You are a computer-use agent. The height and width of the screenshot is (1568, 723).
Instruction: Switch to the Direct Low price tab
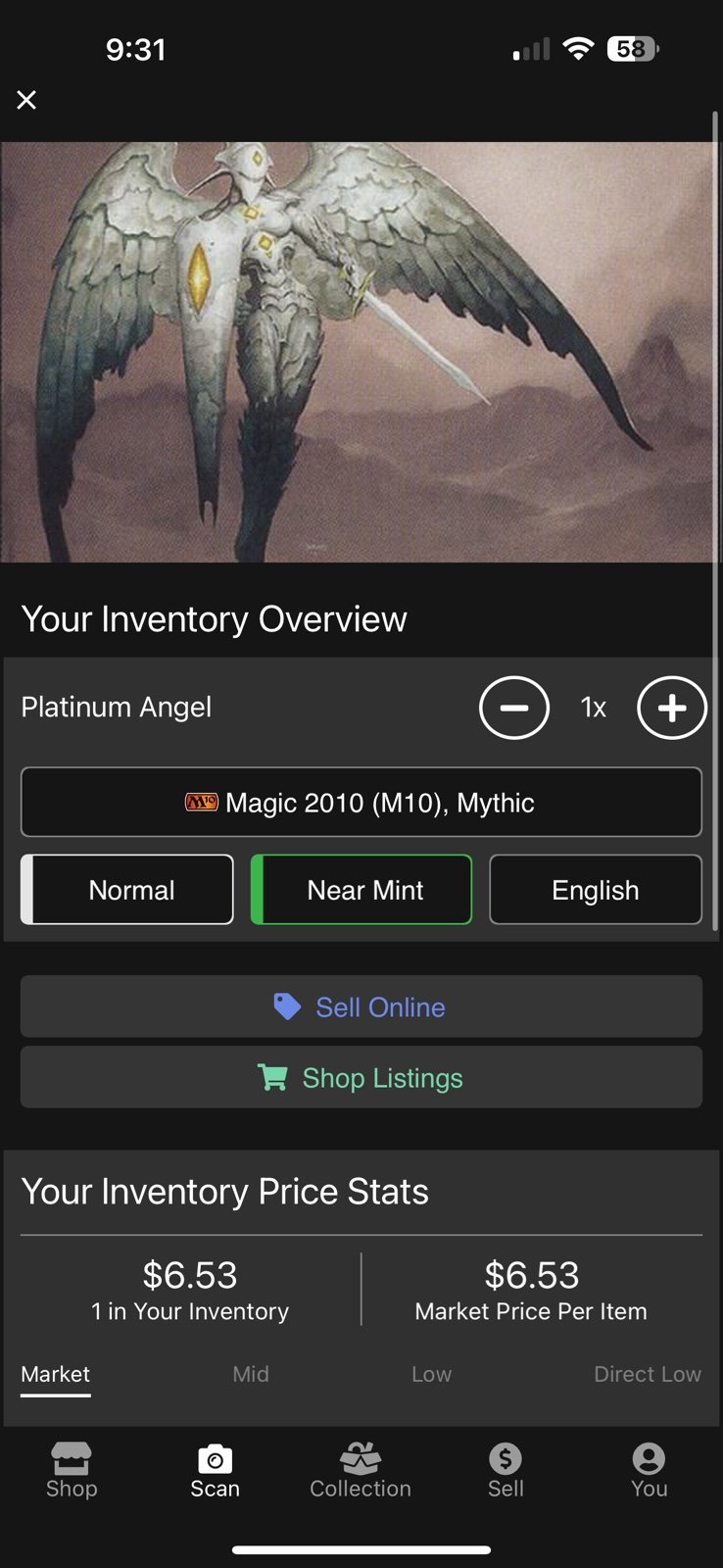[x=648, y=1374]
